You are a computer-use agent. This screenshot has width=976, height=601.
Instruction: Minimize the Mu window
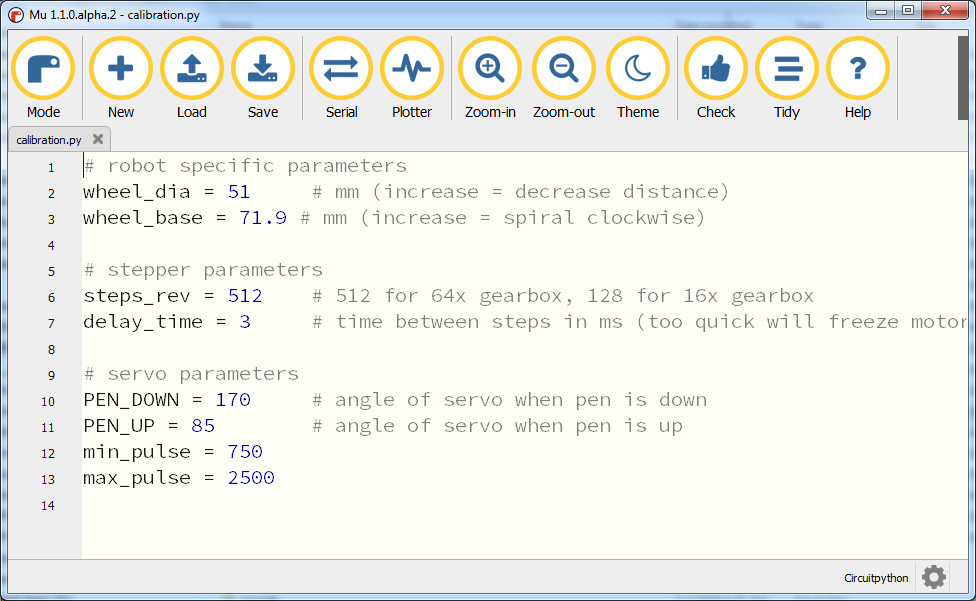tap(880, 11)
